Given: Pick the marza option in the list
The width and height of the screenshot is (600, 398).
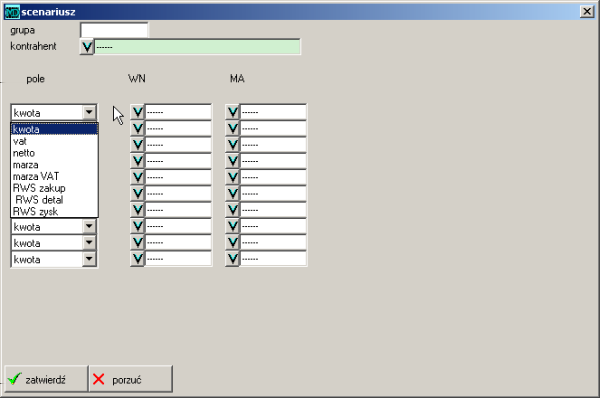Looking at the screenshot, I should point(54,165).
